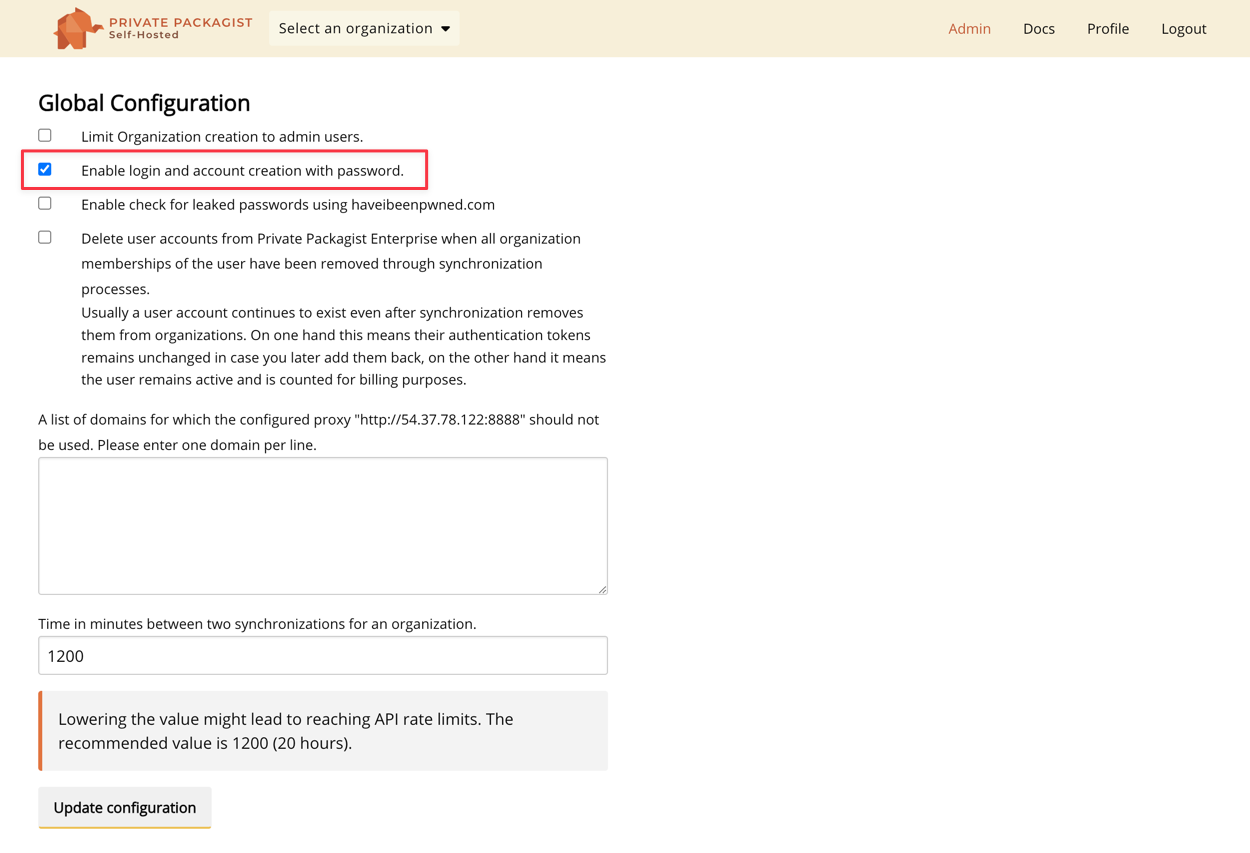Click the "Delete user accounts from Private Packagist" label text
Image resolution: width=1250 pixels, height=853 pixels.
coord(330,238)
